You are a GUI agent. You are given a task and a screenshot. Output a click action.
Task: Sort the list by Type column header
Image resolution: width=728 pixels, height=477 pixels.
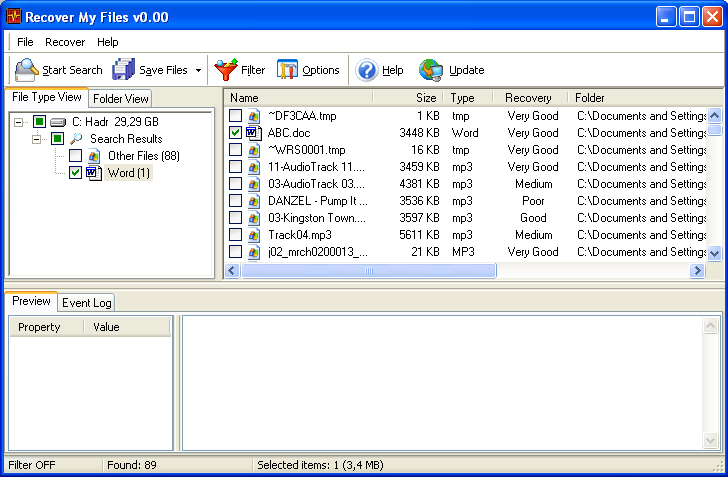(468, 98)
